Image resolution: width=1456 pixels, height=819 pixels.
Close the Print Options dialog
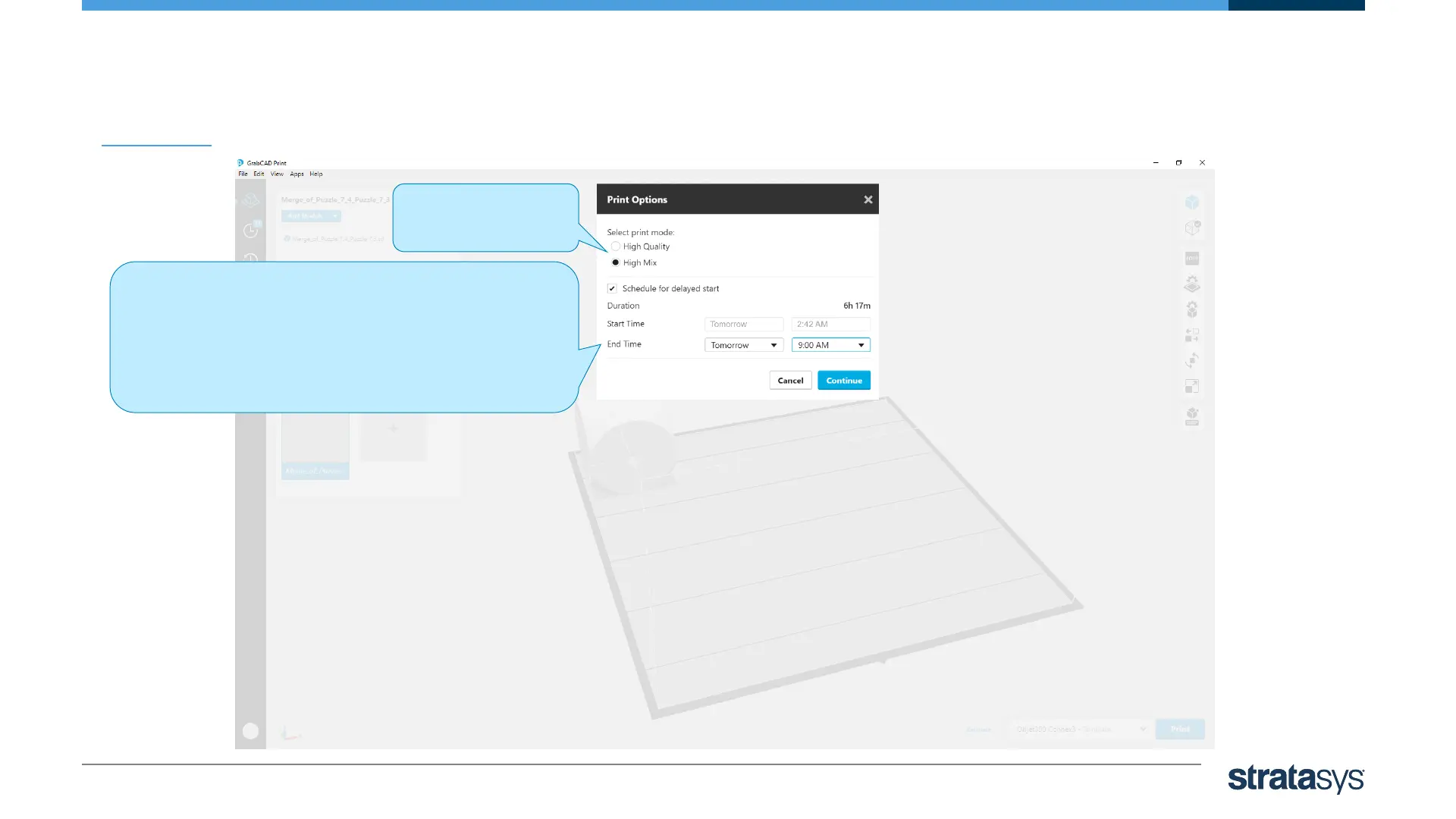(868, 199)
